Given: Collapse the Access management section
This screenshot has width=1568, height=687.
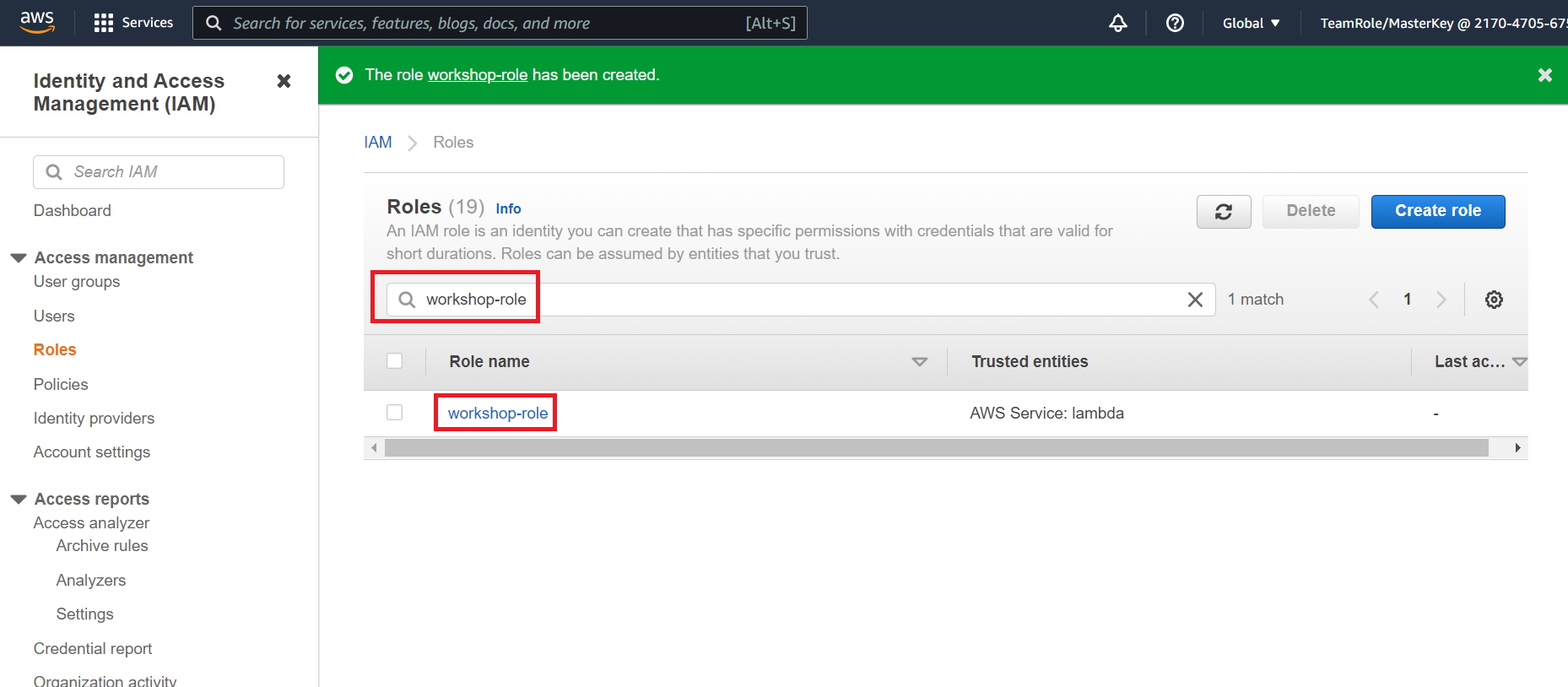Looking at the screenshot, I should tap(19, 258).
